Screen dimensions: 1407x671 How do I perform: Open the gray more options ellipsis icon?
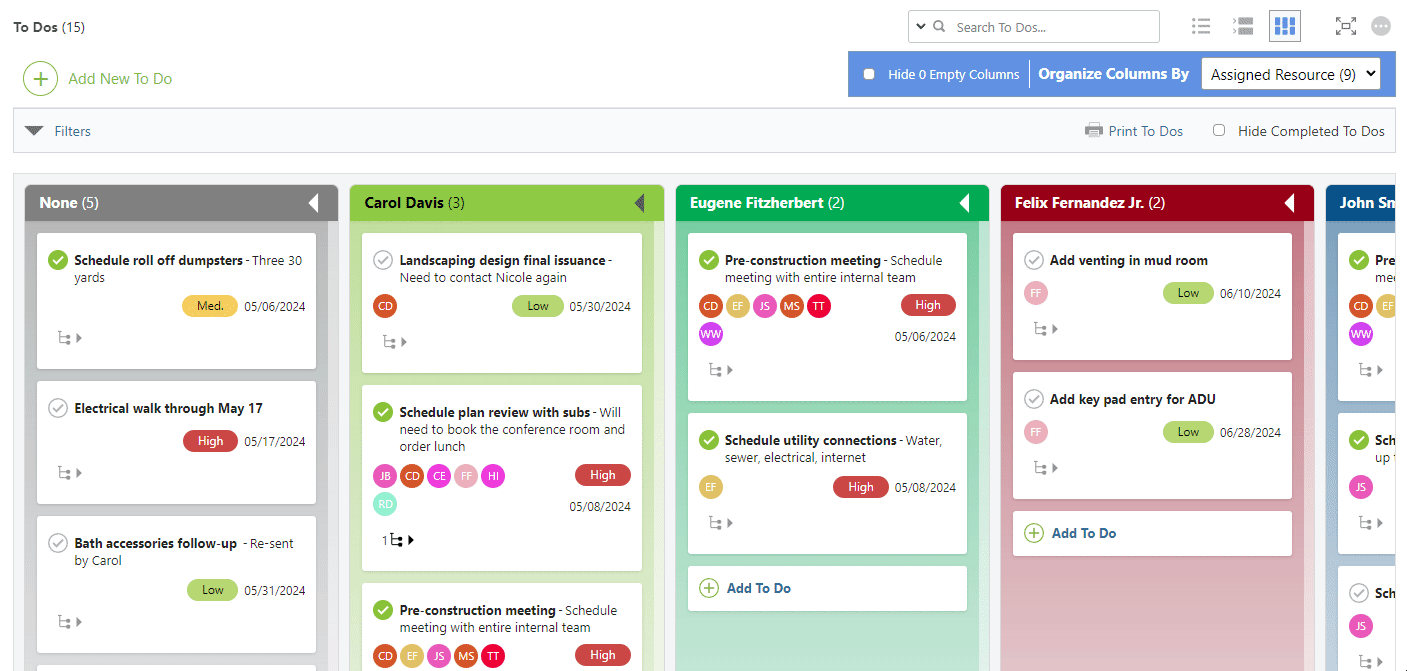coord(1381,27)
